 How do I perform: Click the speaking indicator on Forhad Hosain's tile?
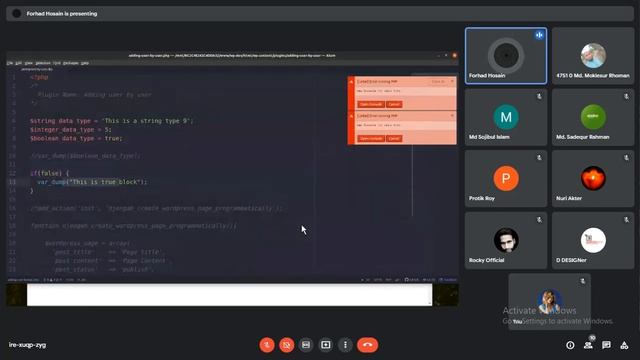539,35
